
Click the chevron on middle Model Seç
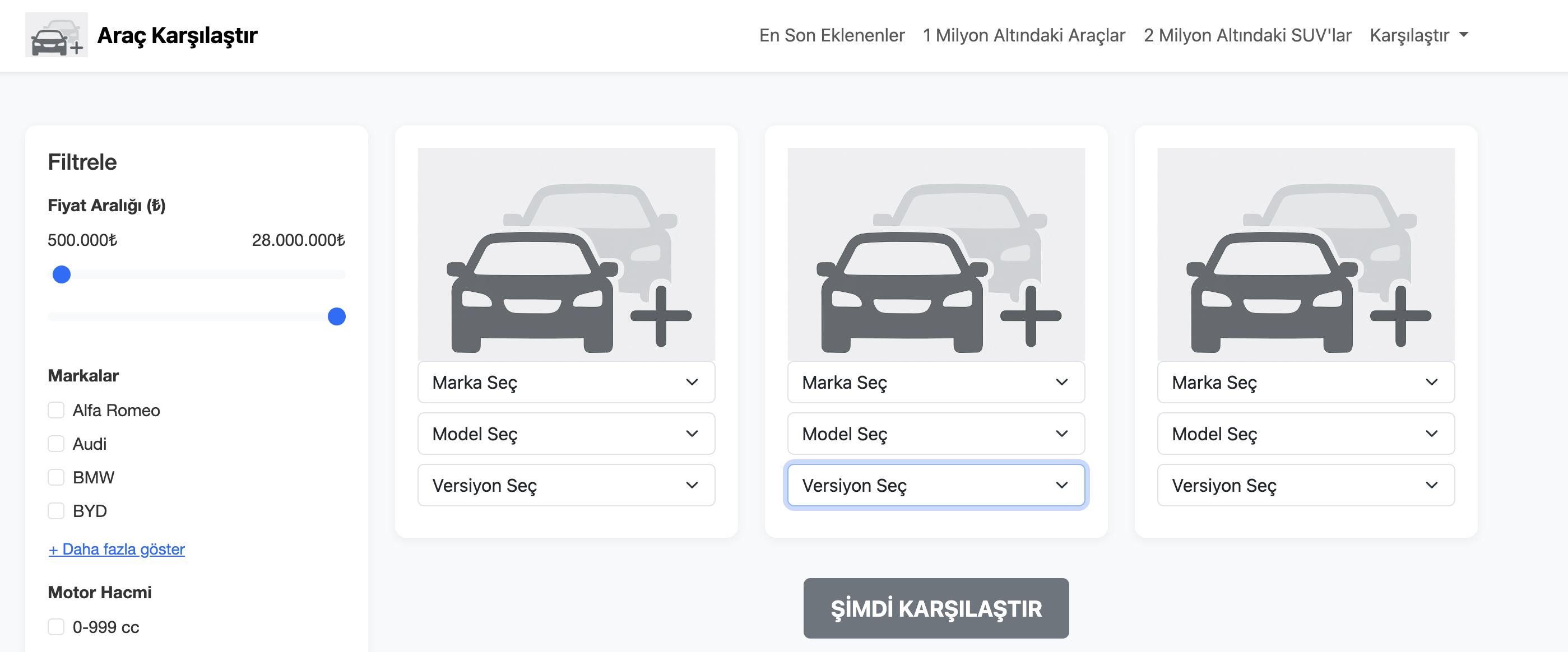pyautogui.click(x=1061, y=434)
